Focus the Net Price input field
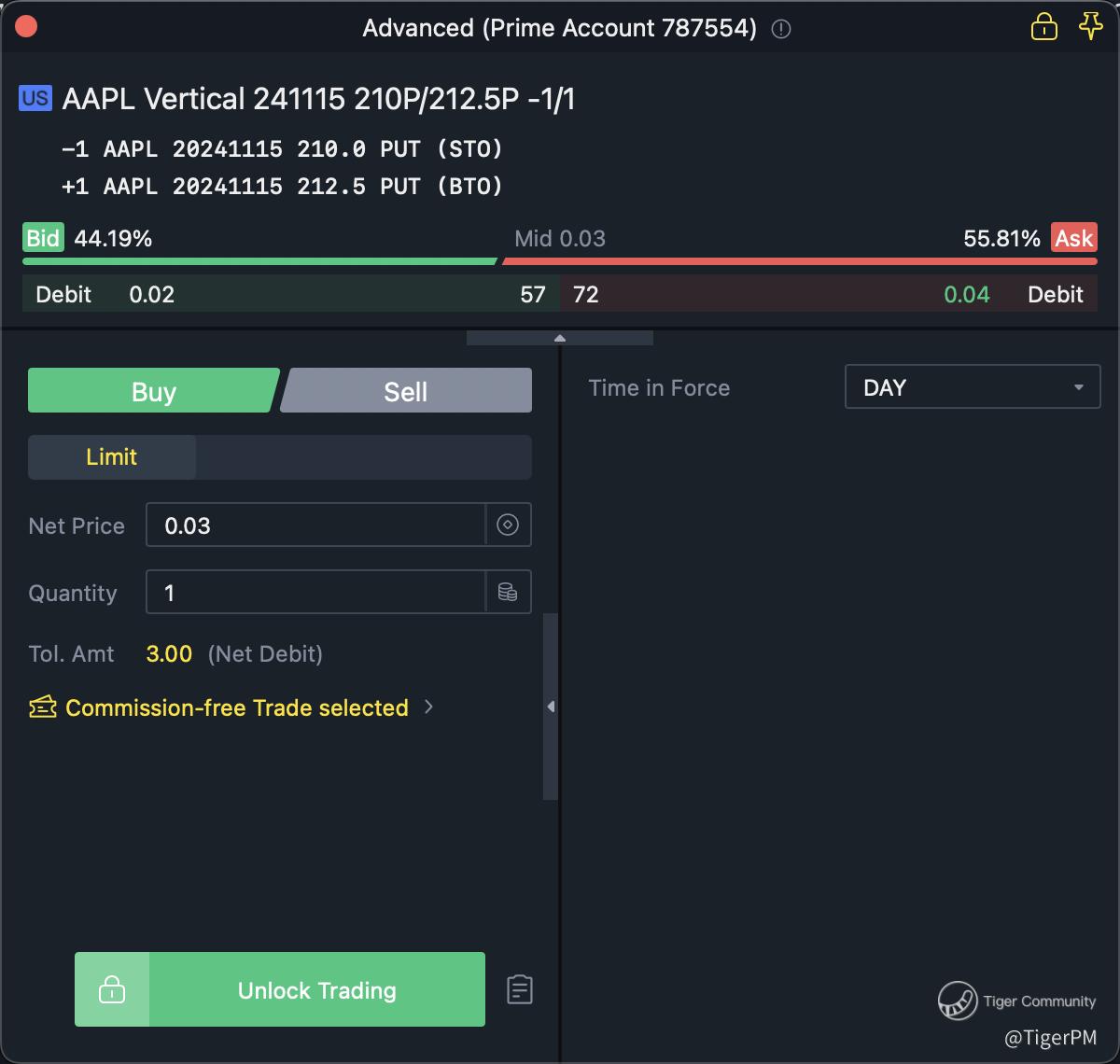Image resolution: width=1120 pixels, height=1064 pixels. [x=315, y=525]
